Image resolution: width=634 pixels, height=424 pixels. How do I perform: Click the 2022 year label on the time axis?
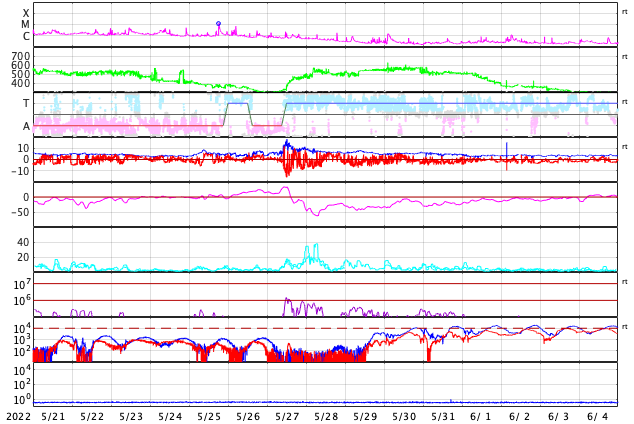(x=19, y=417)
